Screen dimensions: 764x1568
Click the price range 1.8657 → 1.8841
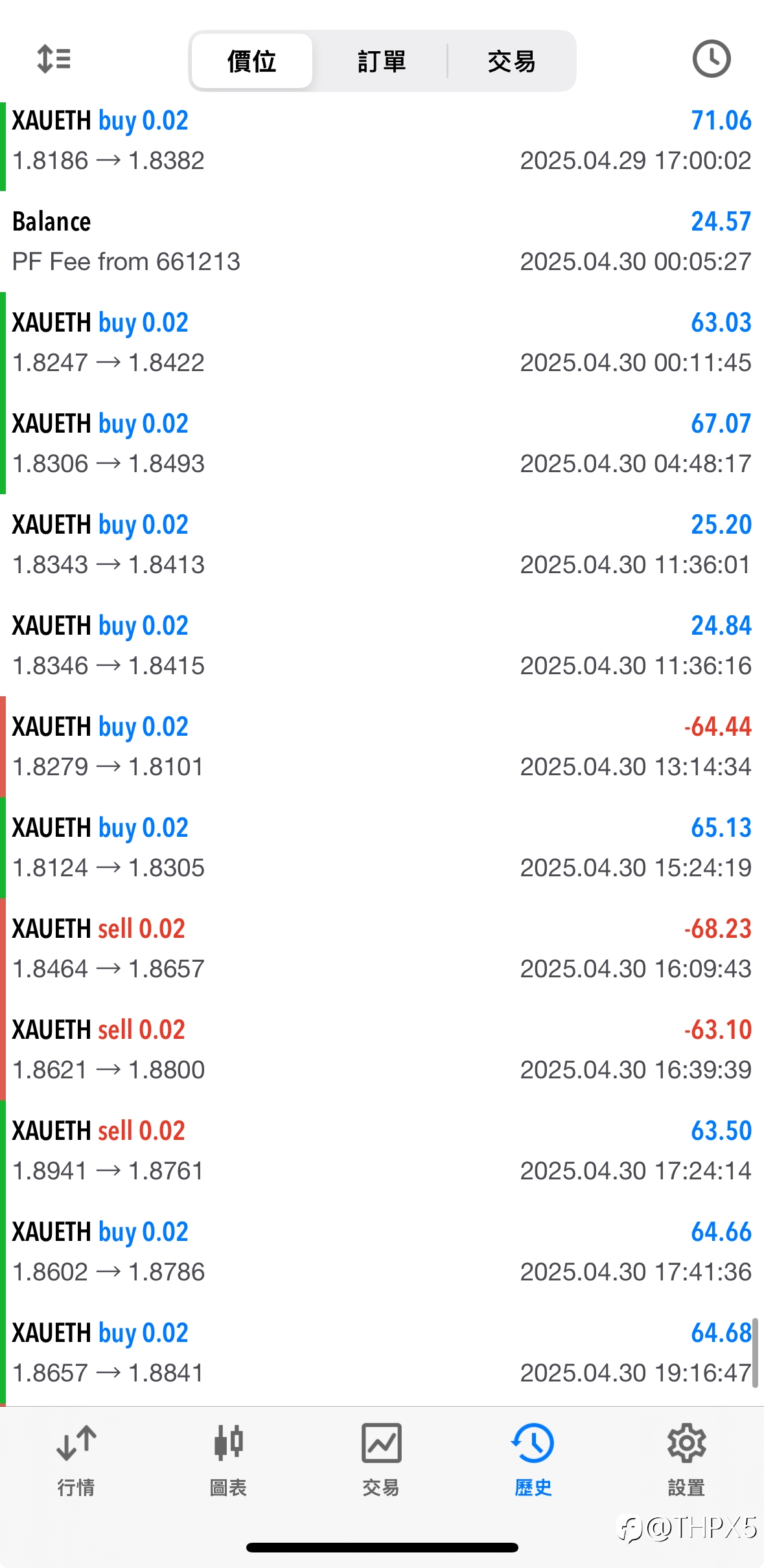(x=108, y=1373)
